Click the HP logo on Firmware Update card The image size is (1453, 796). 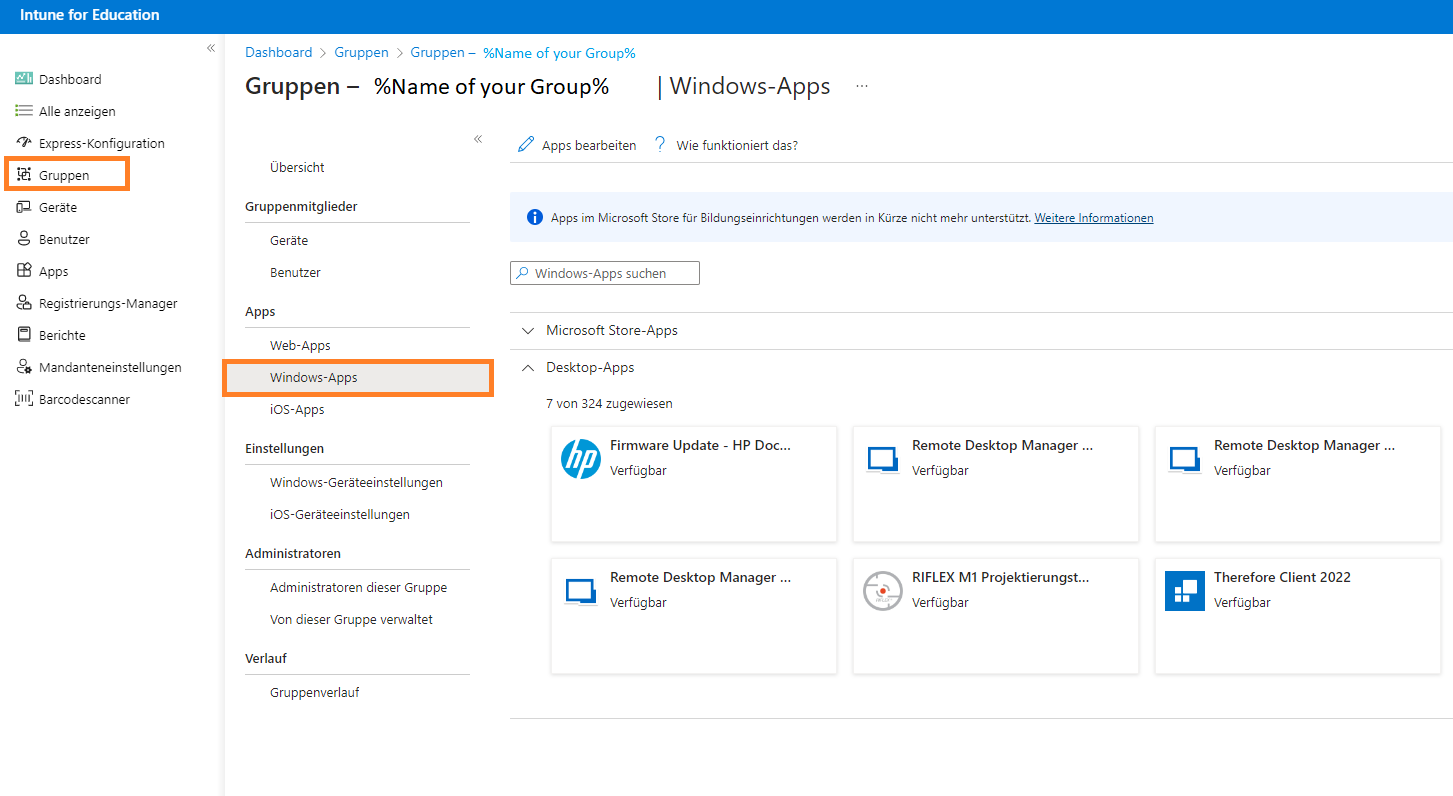click(x=581, y=459)
